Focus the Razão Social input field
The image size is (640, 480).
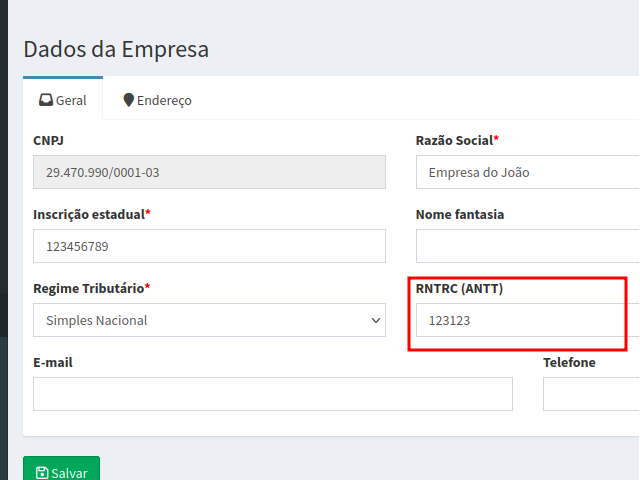(x=528, y=172)
